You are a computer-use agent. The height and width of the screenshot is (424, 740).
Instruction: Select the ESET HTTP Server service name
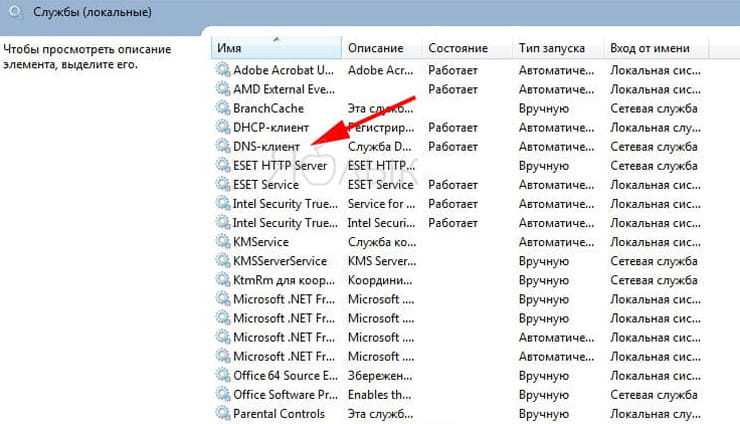(280, 166)
